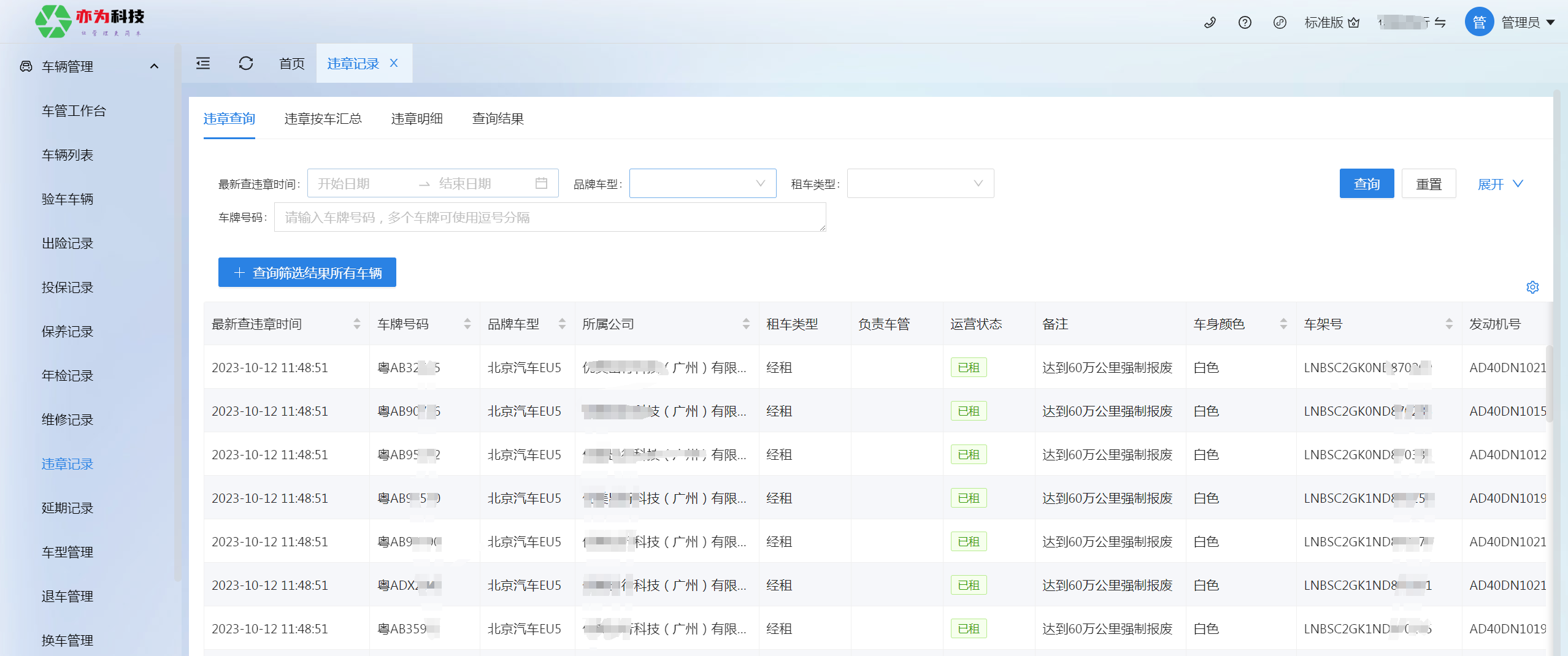Toggle sorting on 车身颜色 column

point(1283,324)
